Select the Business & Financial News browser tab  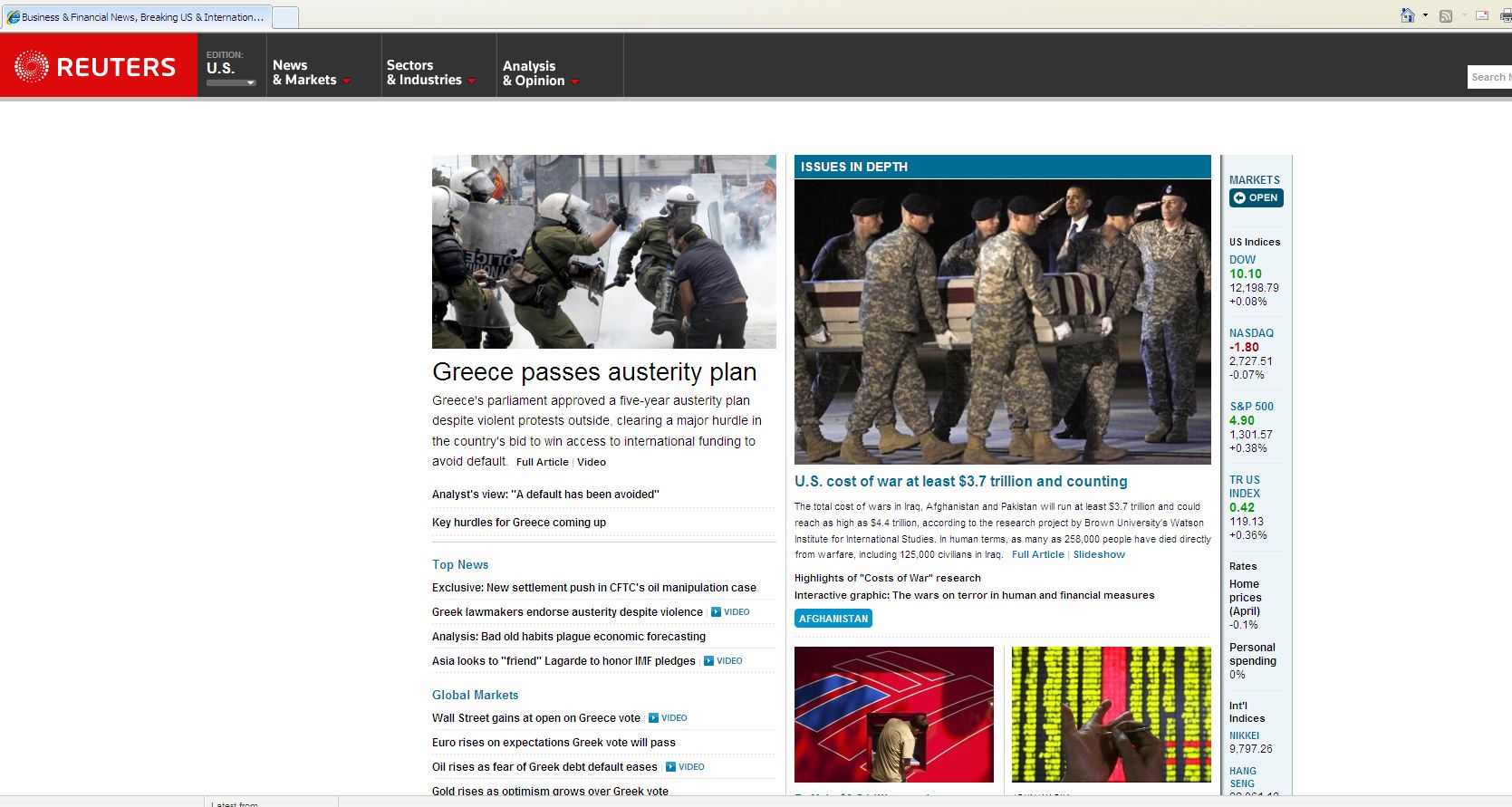click(136, 16)
